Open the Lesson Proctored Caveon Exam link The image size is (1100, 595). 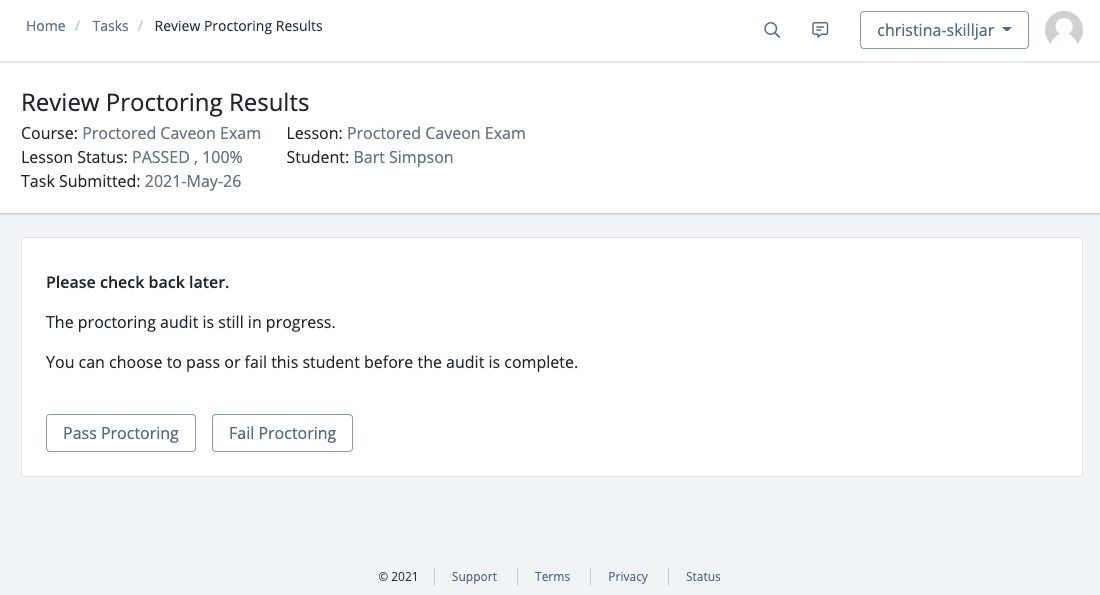pos(436,133)
